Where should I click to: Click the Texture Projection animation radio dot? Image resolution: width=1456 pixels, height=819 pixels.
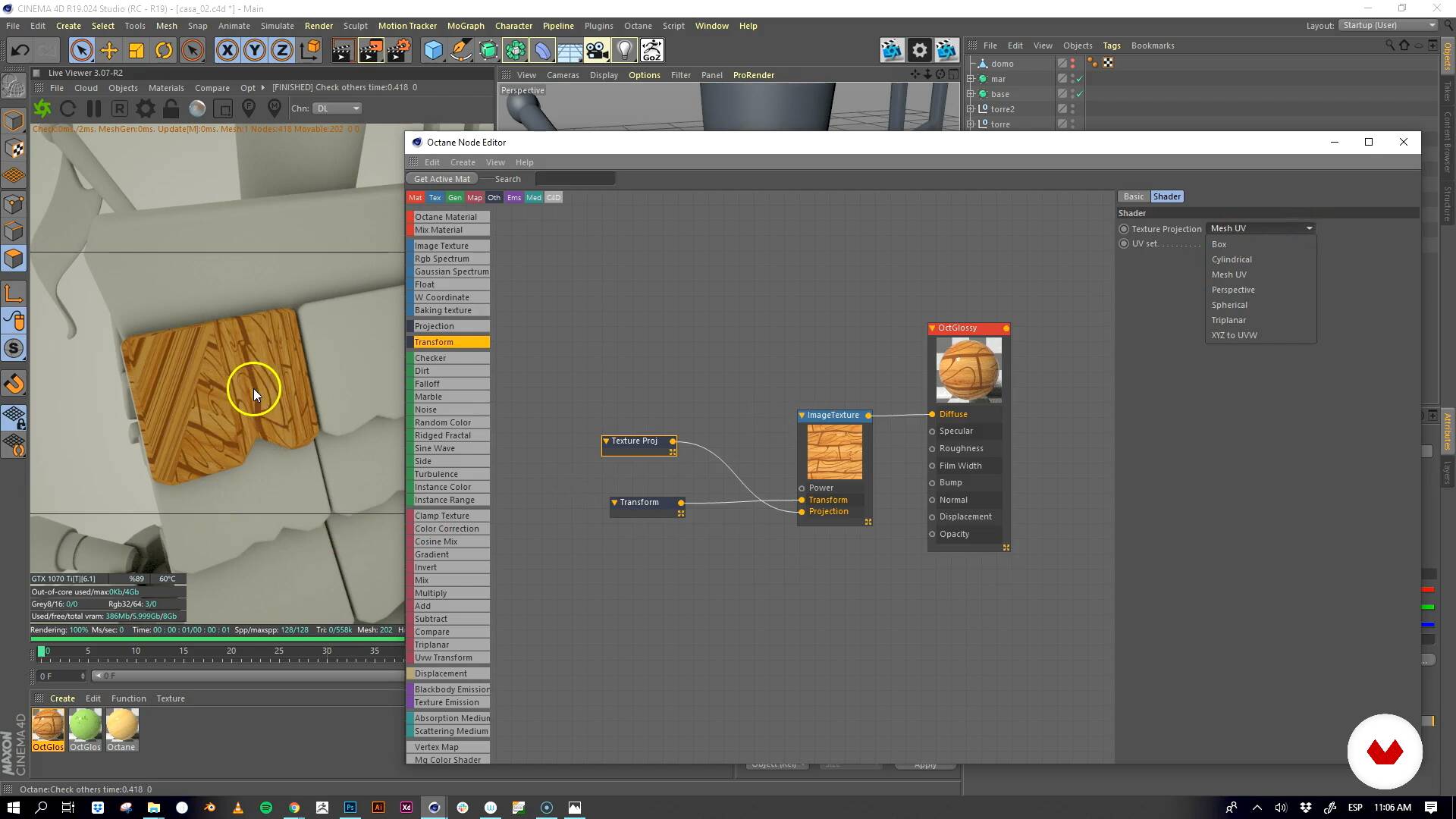point(1124,229)
